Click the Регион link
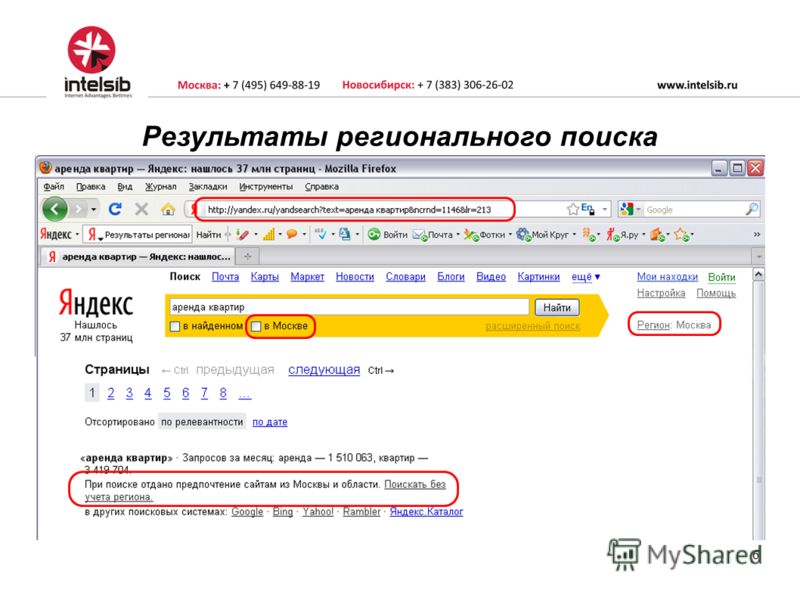This screenshot has width=800, height=600. pos(654,325)
